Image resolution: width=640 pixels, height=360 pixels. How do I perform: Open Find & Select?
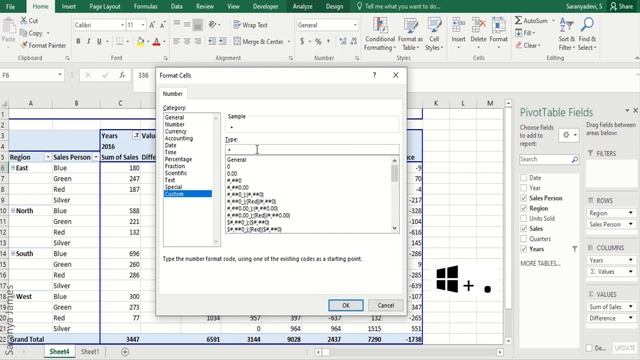pos(587,34)
